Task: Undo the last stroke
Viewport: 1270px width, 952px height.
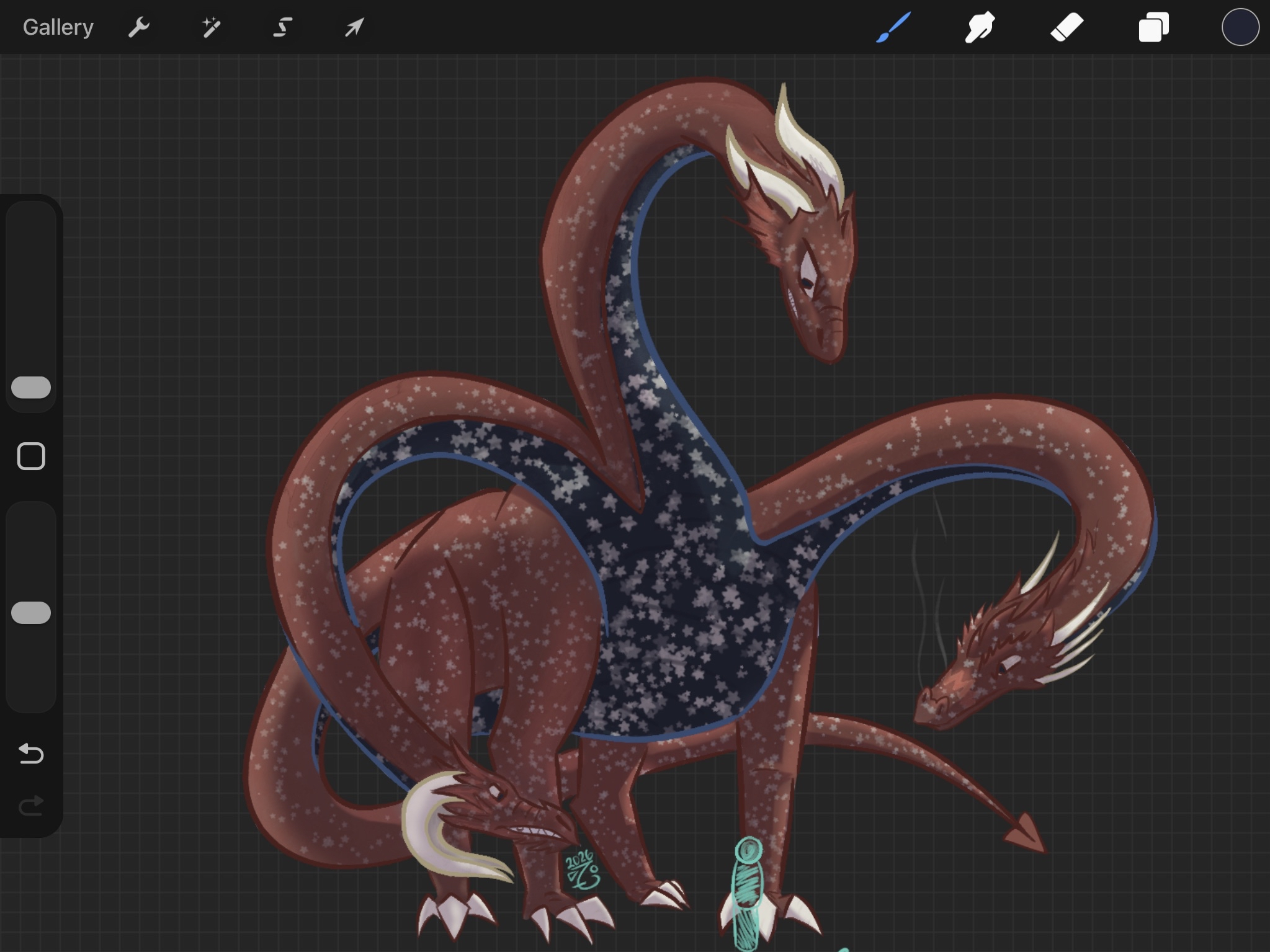Action: tap(31, 754)
